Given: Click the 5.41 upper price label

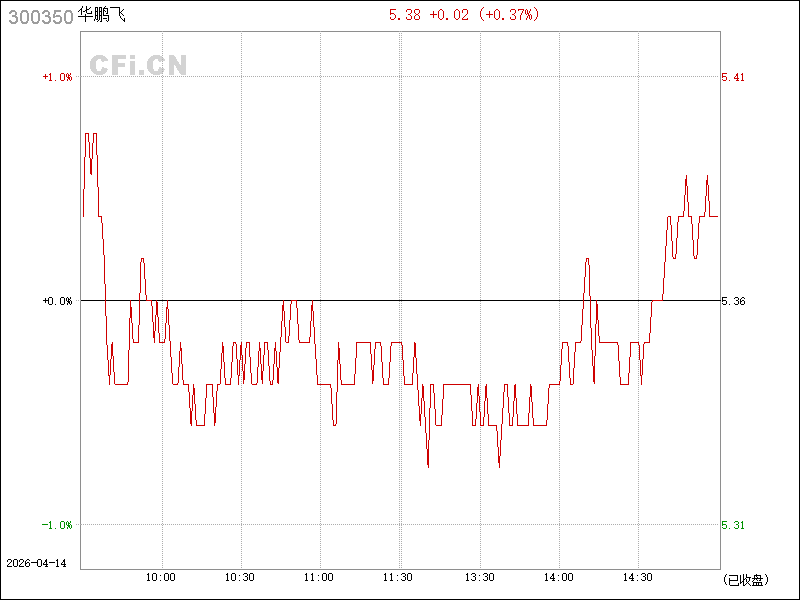Looking at the screenshot, I should [x=732, y=77].
